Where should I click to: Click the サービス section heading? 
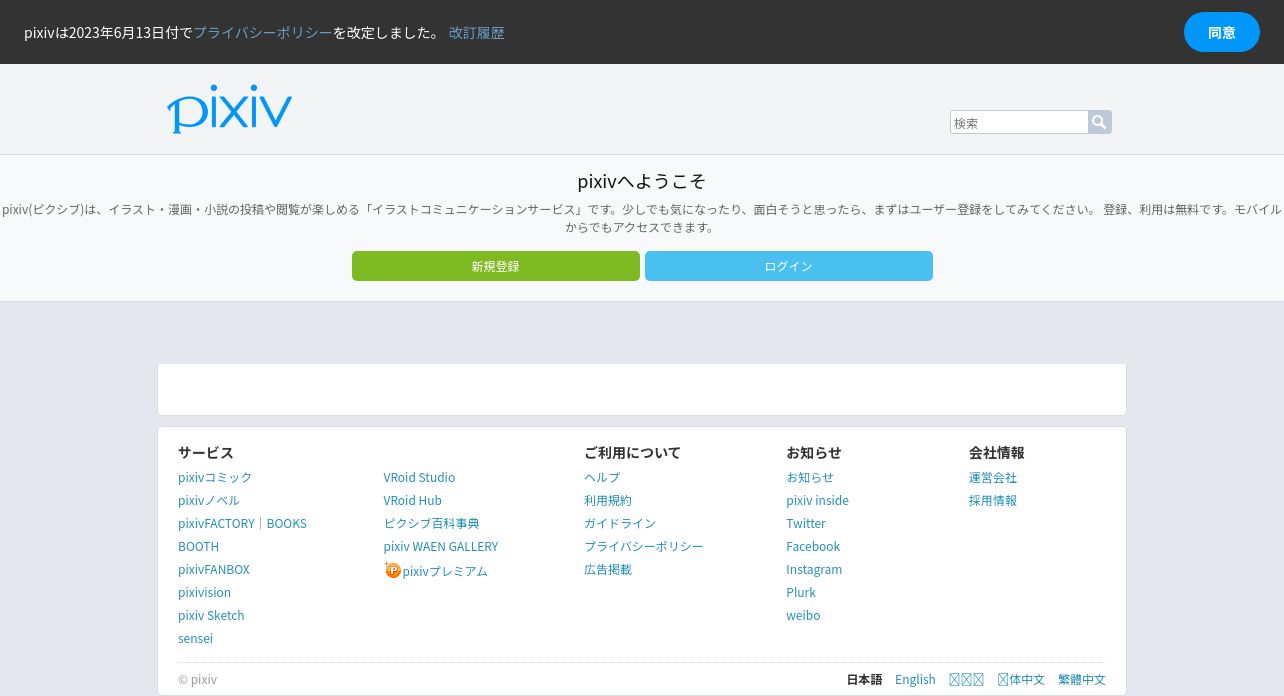(x=206, y=452)
